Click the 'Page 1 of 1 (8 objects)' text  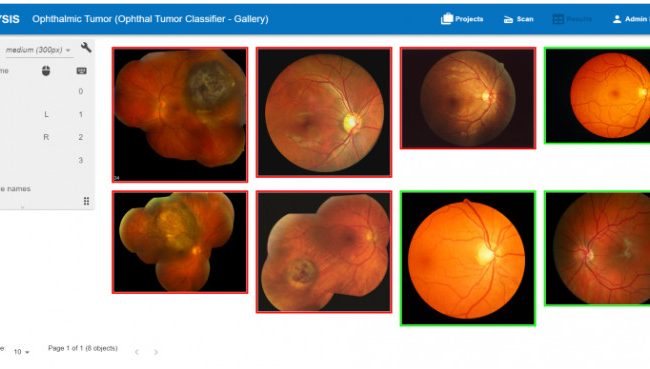click(x=83, y=348)
